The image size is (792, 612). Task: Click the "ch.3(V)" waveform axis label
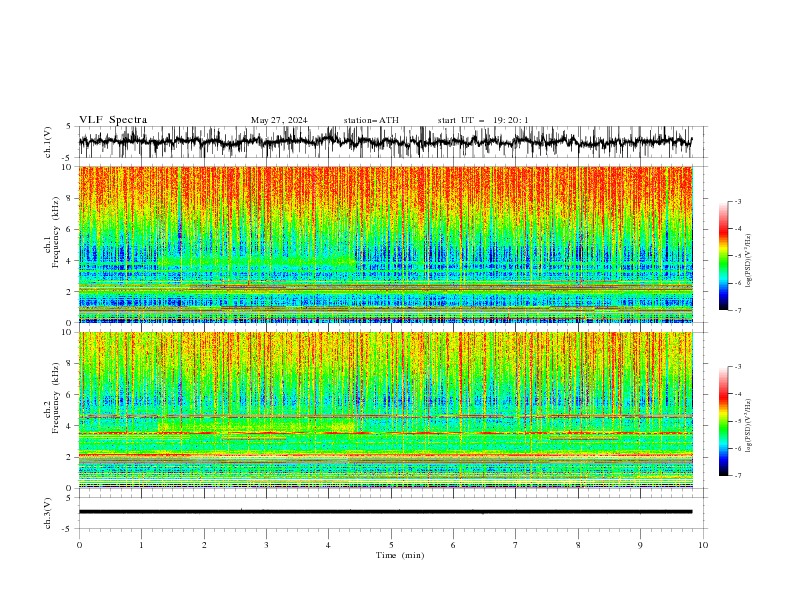[48, 513]
